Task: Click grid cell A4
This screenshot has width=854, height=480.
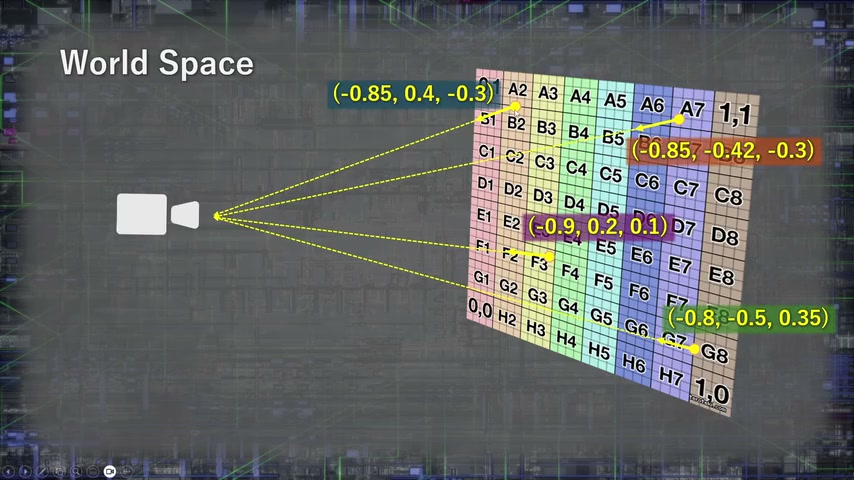Action: [x=581, y=96]
